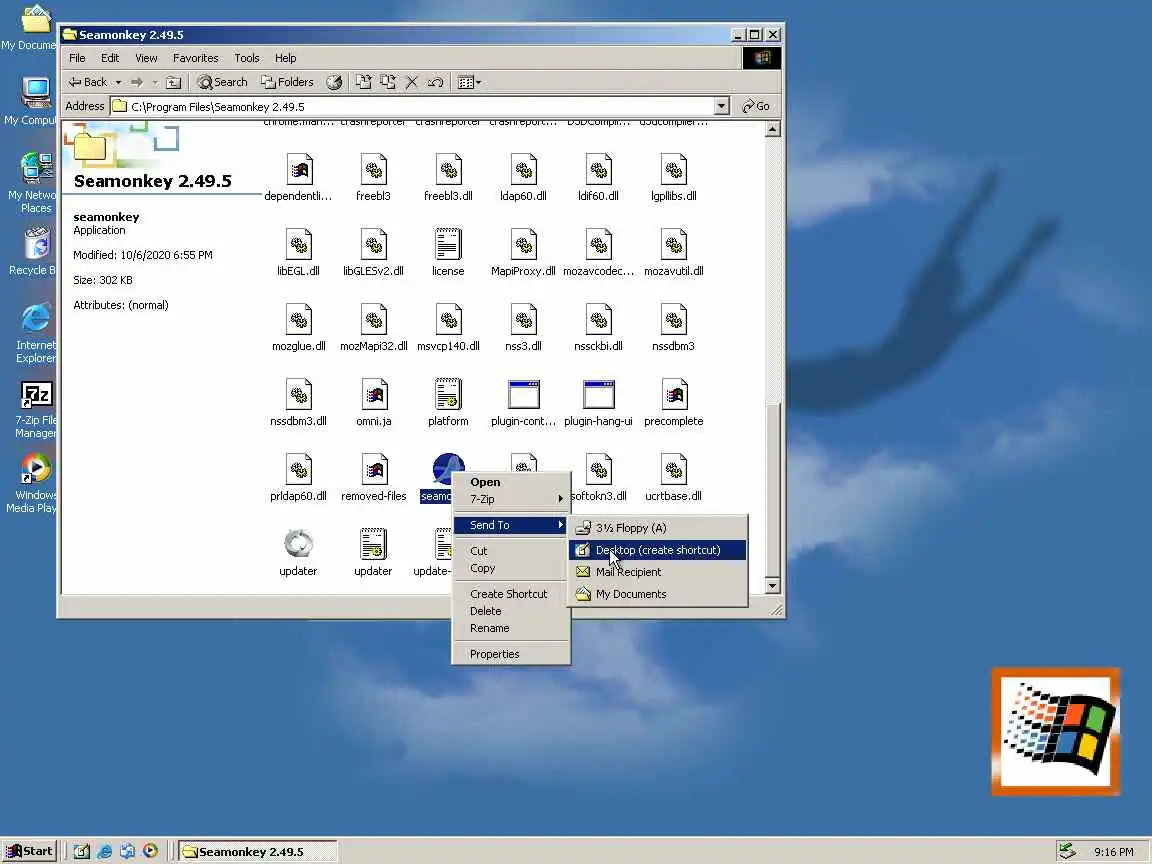Click Seamonkey 2.49.5 taskbar button
Screen dimensions: 1152x864
[258, 852]
